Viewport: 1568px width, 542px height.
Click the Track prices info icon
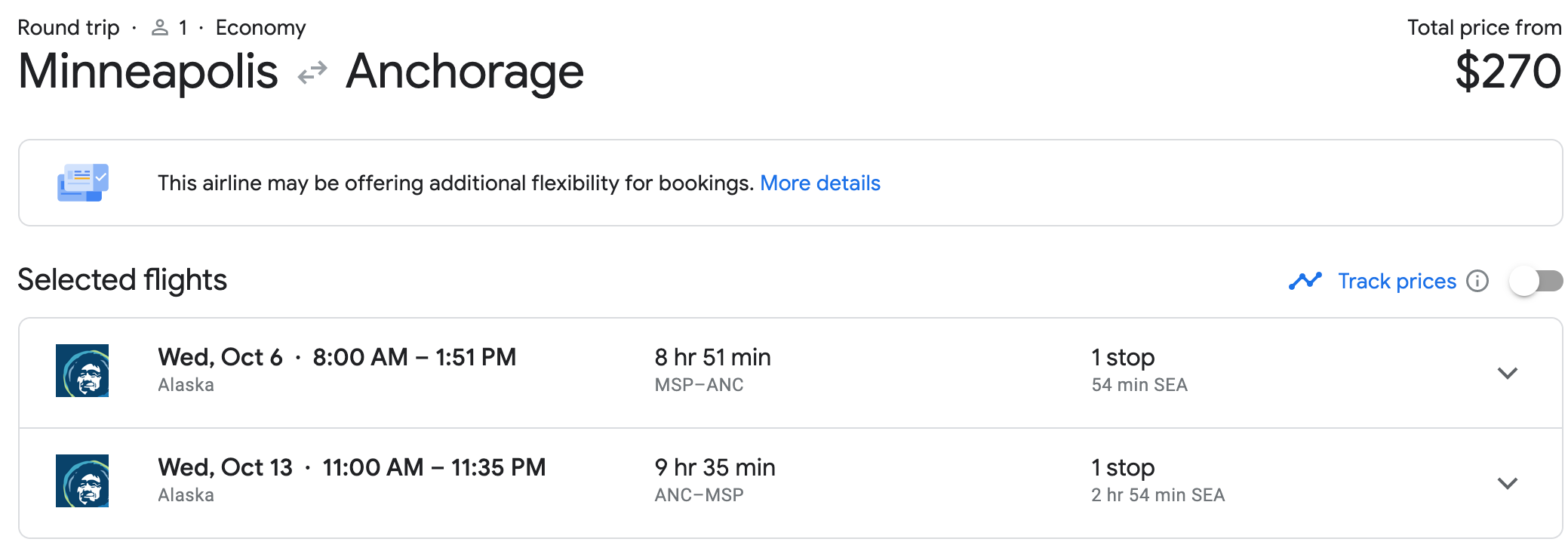click(x=1477, y=281)
